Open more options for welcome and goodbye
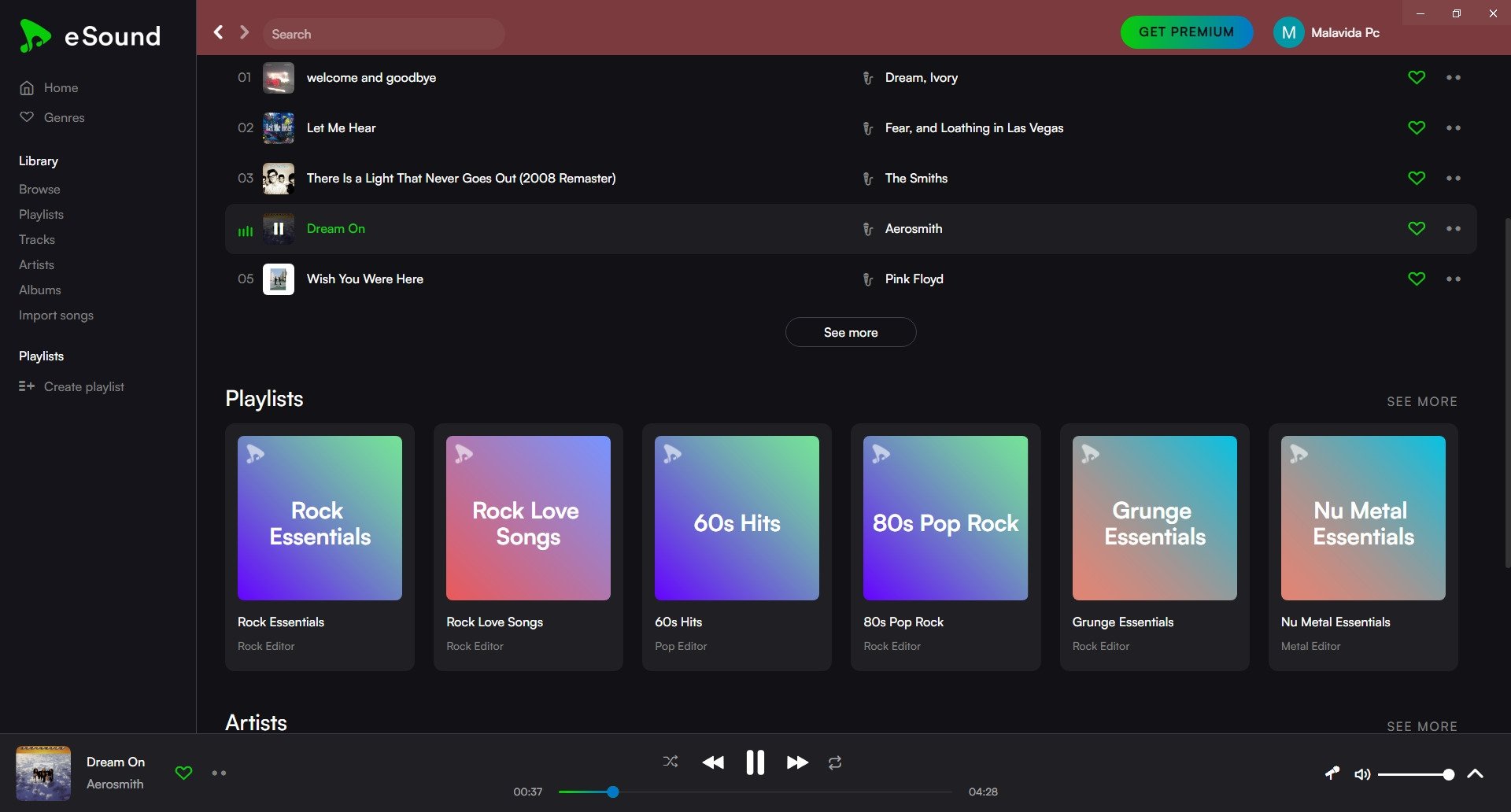The image size is (1511, 812). (x=1453, y=77)
